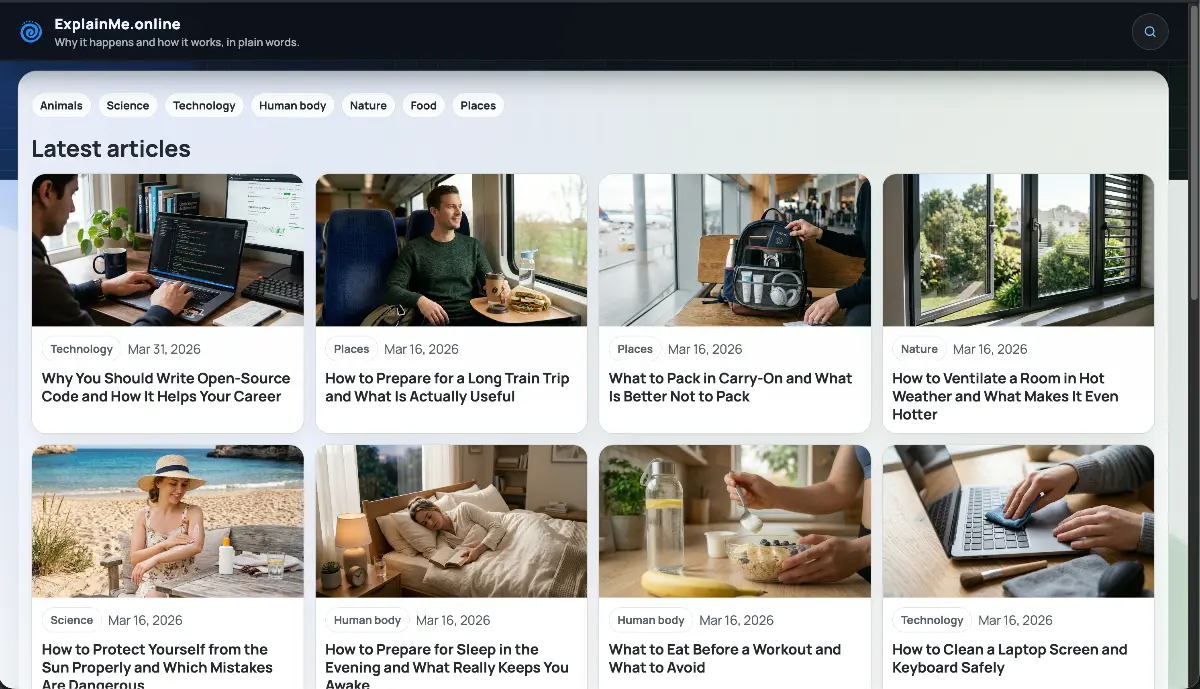Open the sun protection article title

(157, 666)
